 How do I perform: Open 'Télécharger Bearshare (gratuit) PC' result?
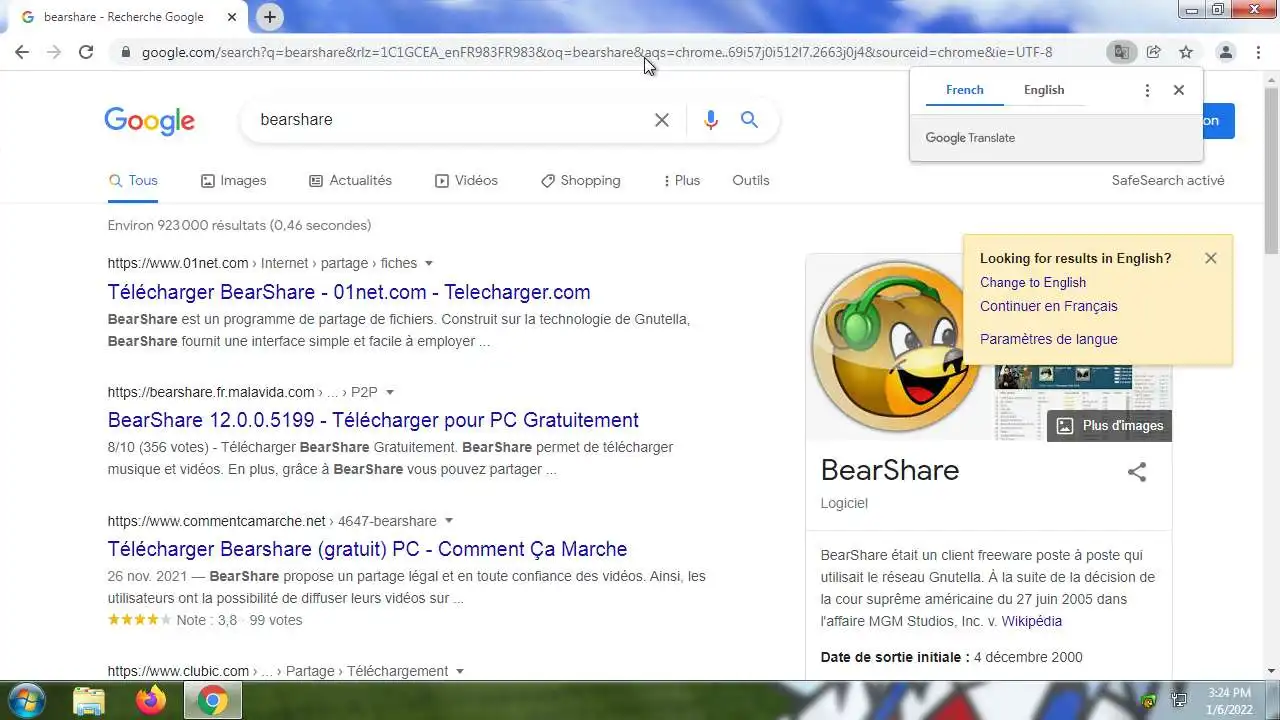pos(367,549)
